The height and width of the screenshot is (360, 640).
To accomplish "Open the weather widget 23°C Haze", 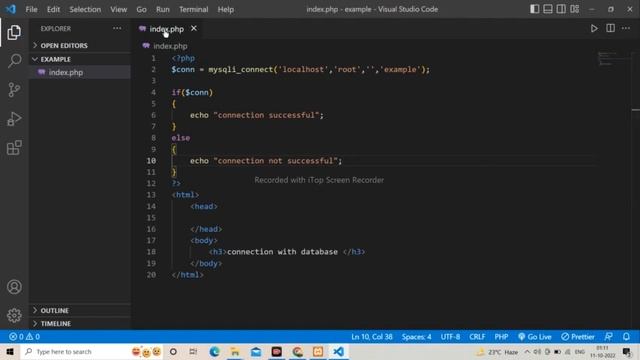I will pyautogui.click(x=497, y=352).
